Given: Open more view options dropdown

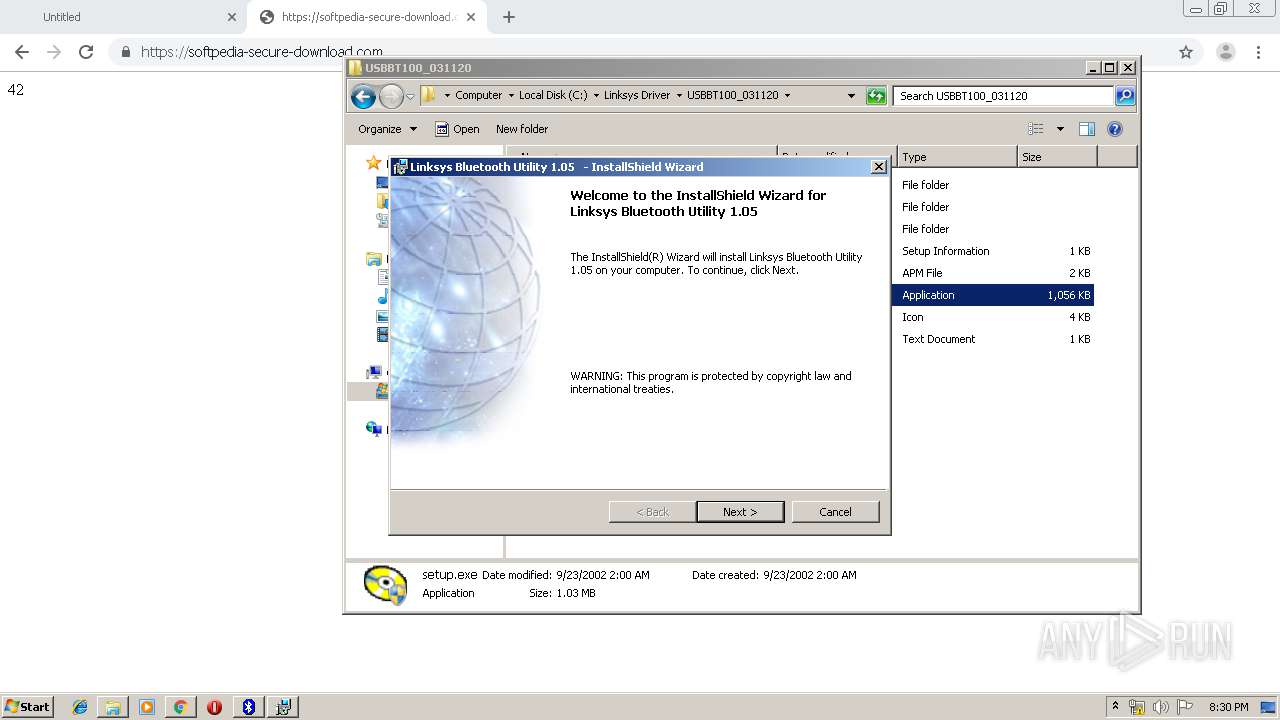Looking at the screenshot, I should tap(1060, 129).
